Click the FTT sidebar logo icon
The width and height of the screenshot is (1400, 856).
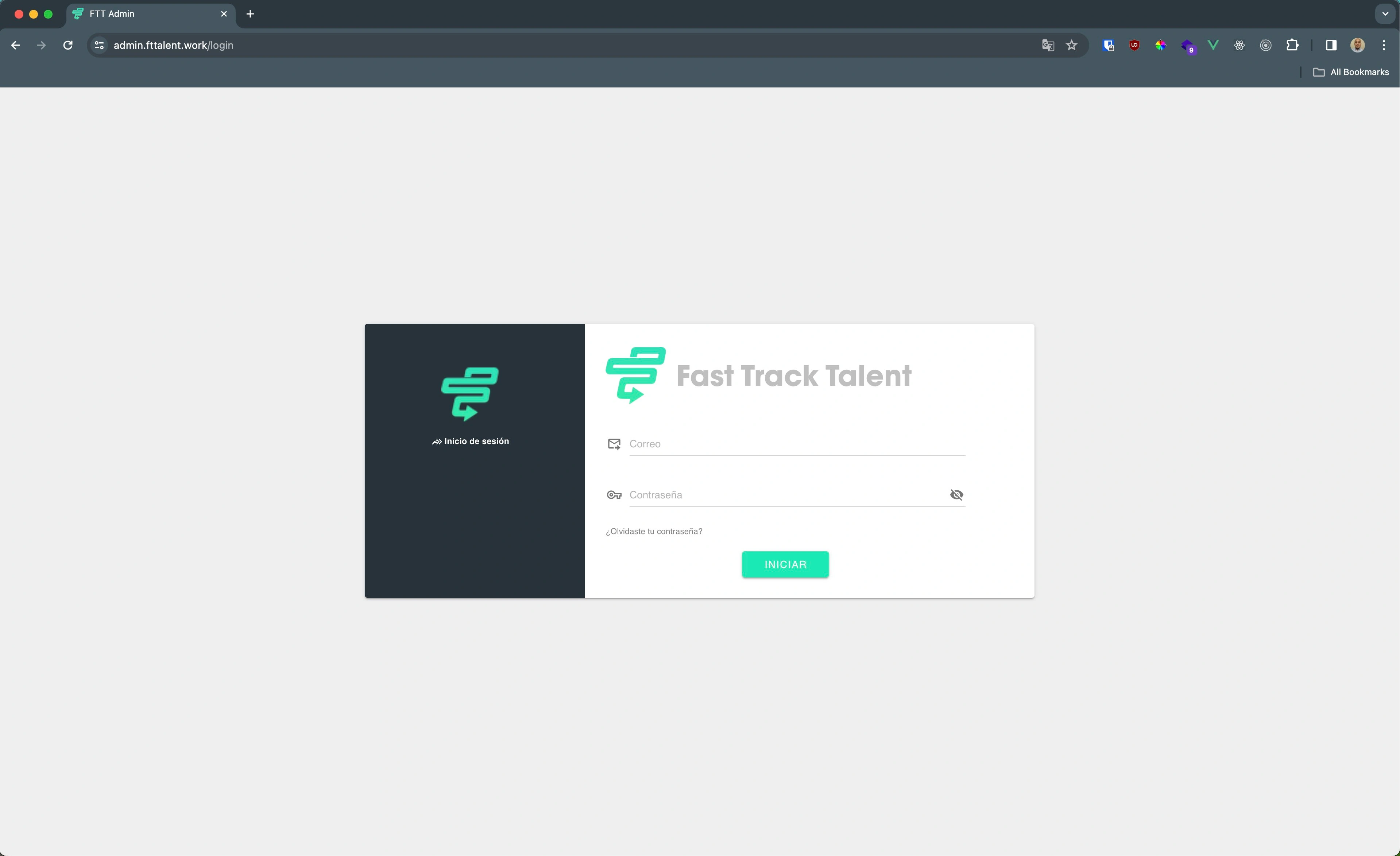coord(470,393)
